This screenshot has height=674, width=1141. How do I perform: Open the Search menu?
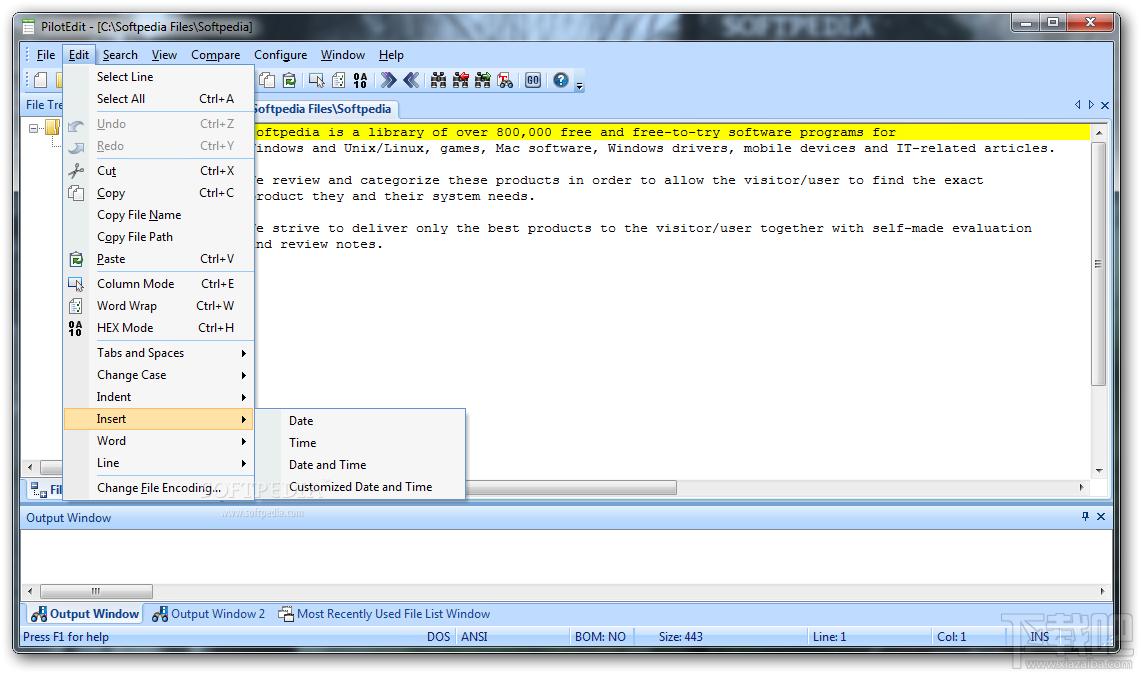(120, 55)
